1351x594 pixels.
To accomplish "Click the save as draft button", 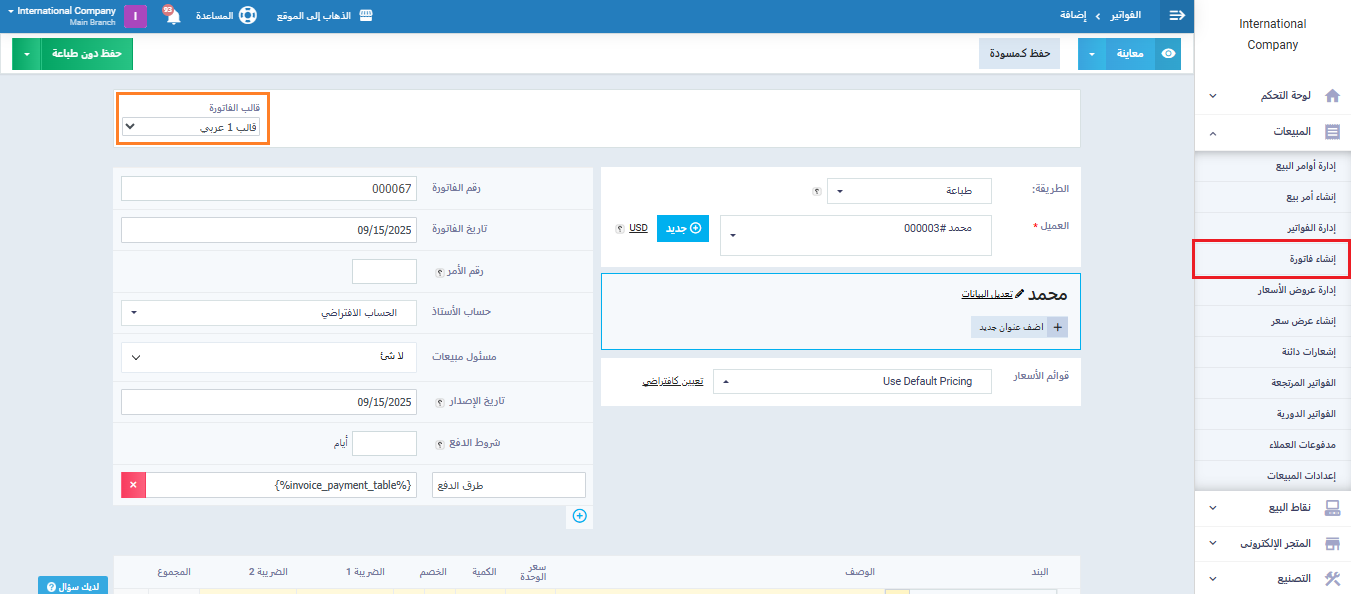I will click(x=1019, y=54).
